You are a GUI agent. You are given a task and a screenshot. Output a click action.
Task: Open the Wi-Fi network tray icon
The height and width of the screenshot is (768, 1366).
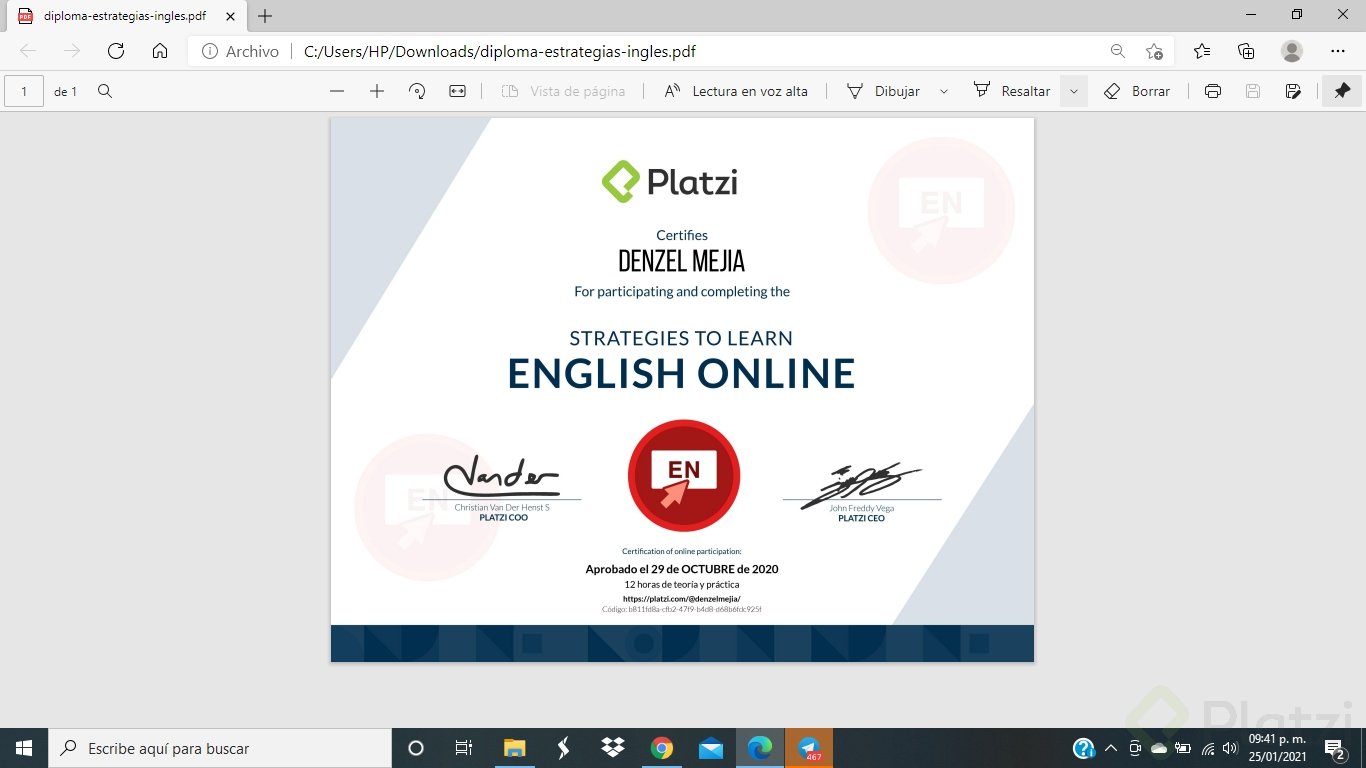1207,748
